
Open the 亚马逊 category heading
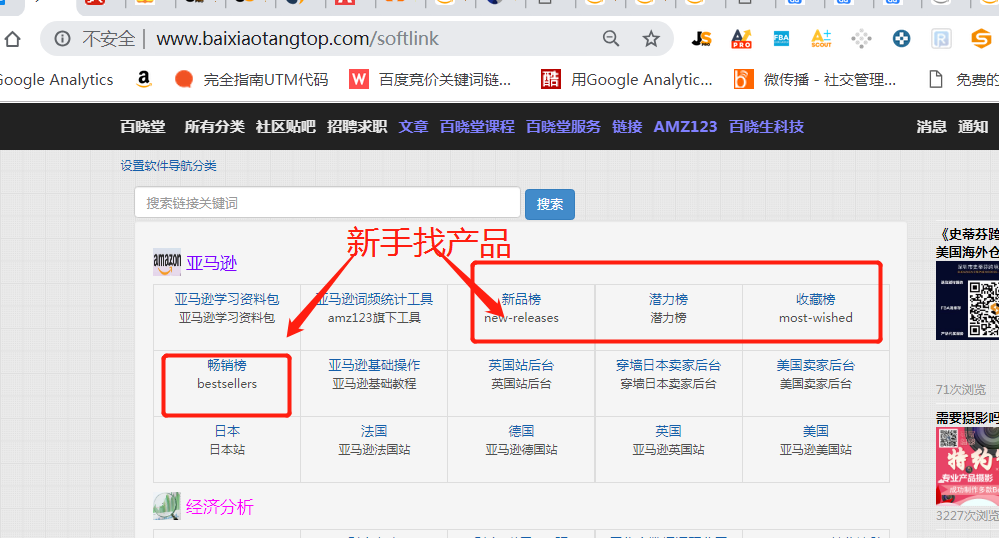(212, 263)
